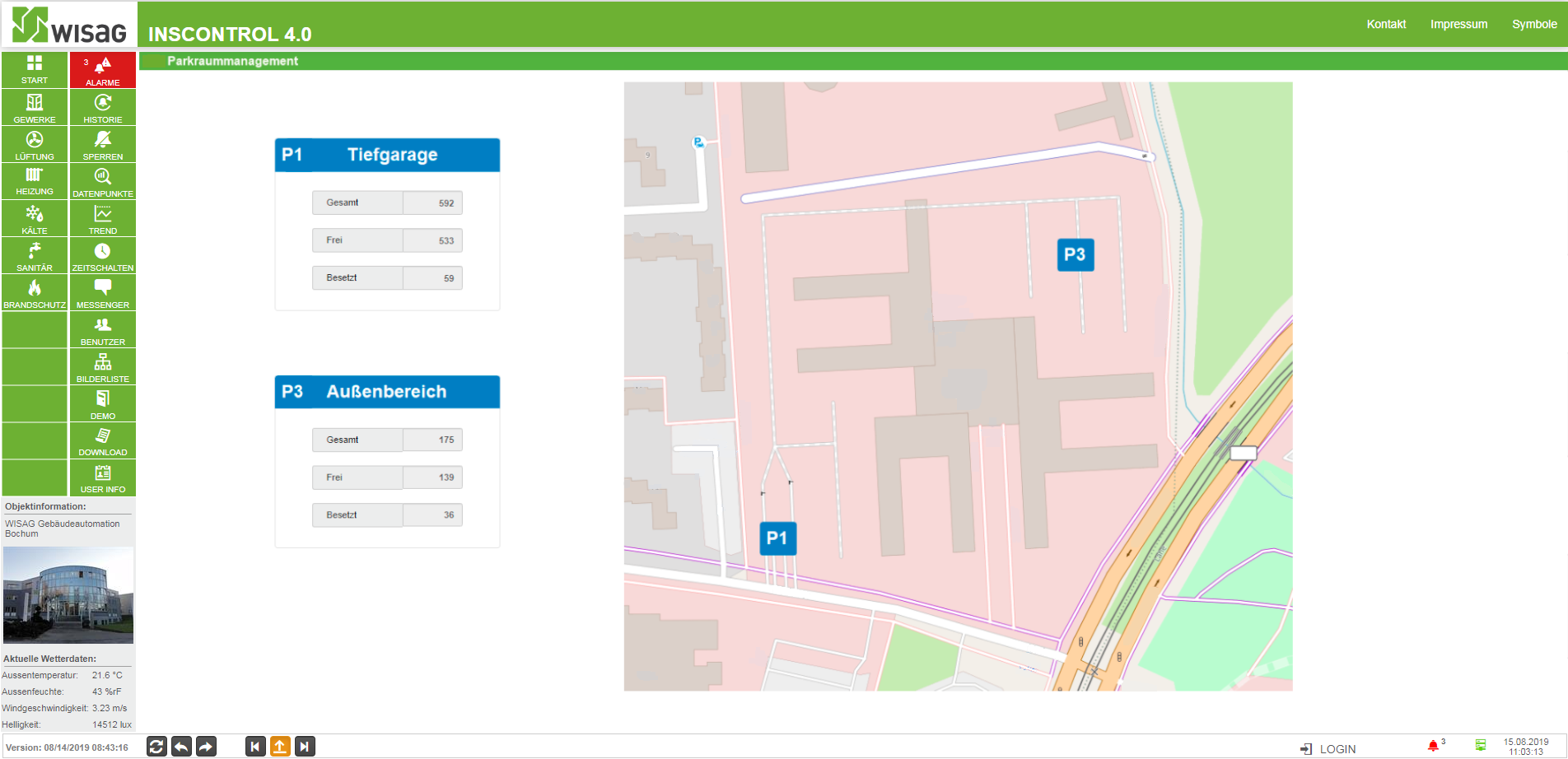Click the P1 marker on the map
Screen dimensions: 1568x759
coord(777,538)
